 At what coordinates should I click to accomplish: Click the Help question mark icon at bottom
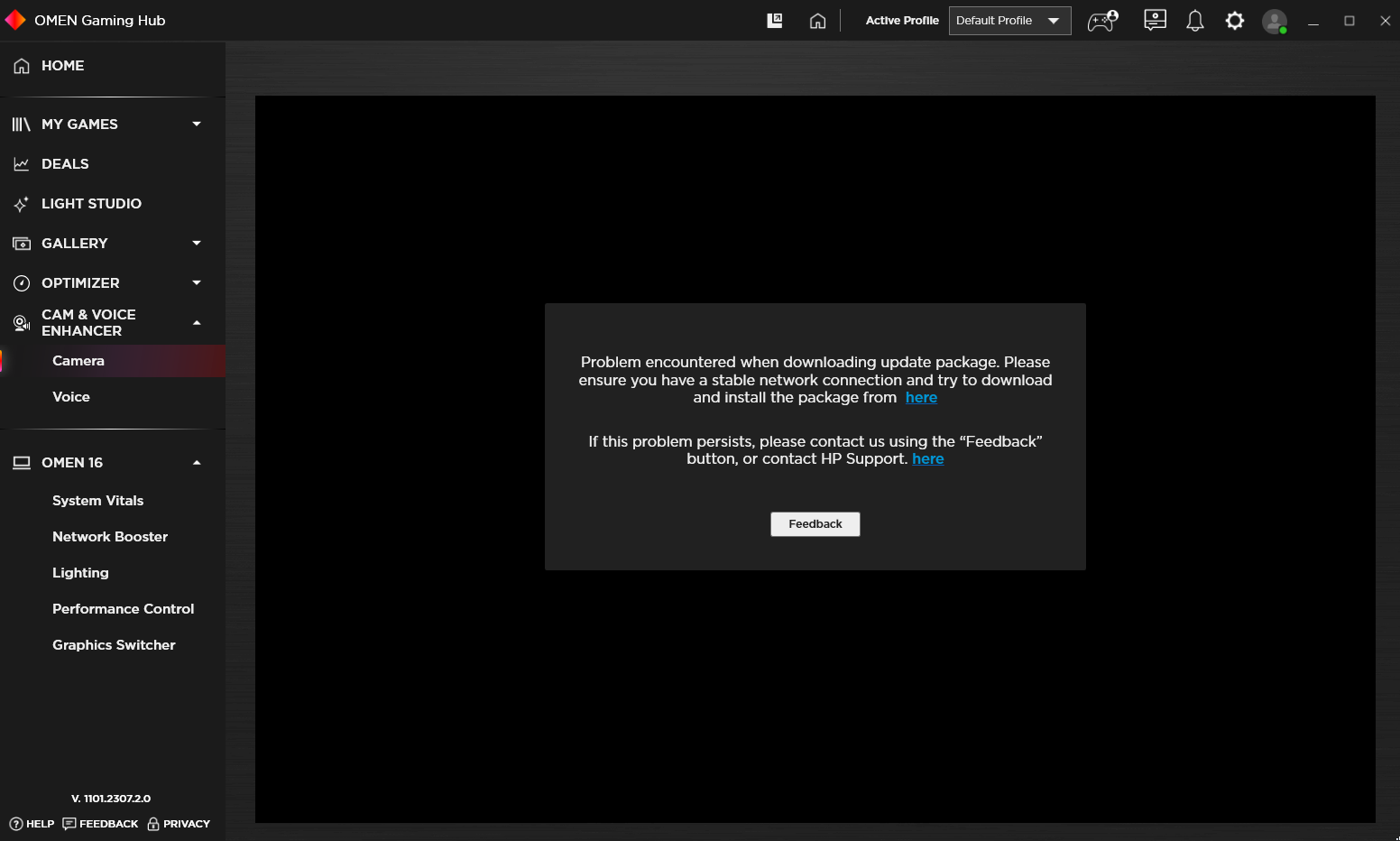18,824
